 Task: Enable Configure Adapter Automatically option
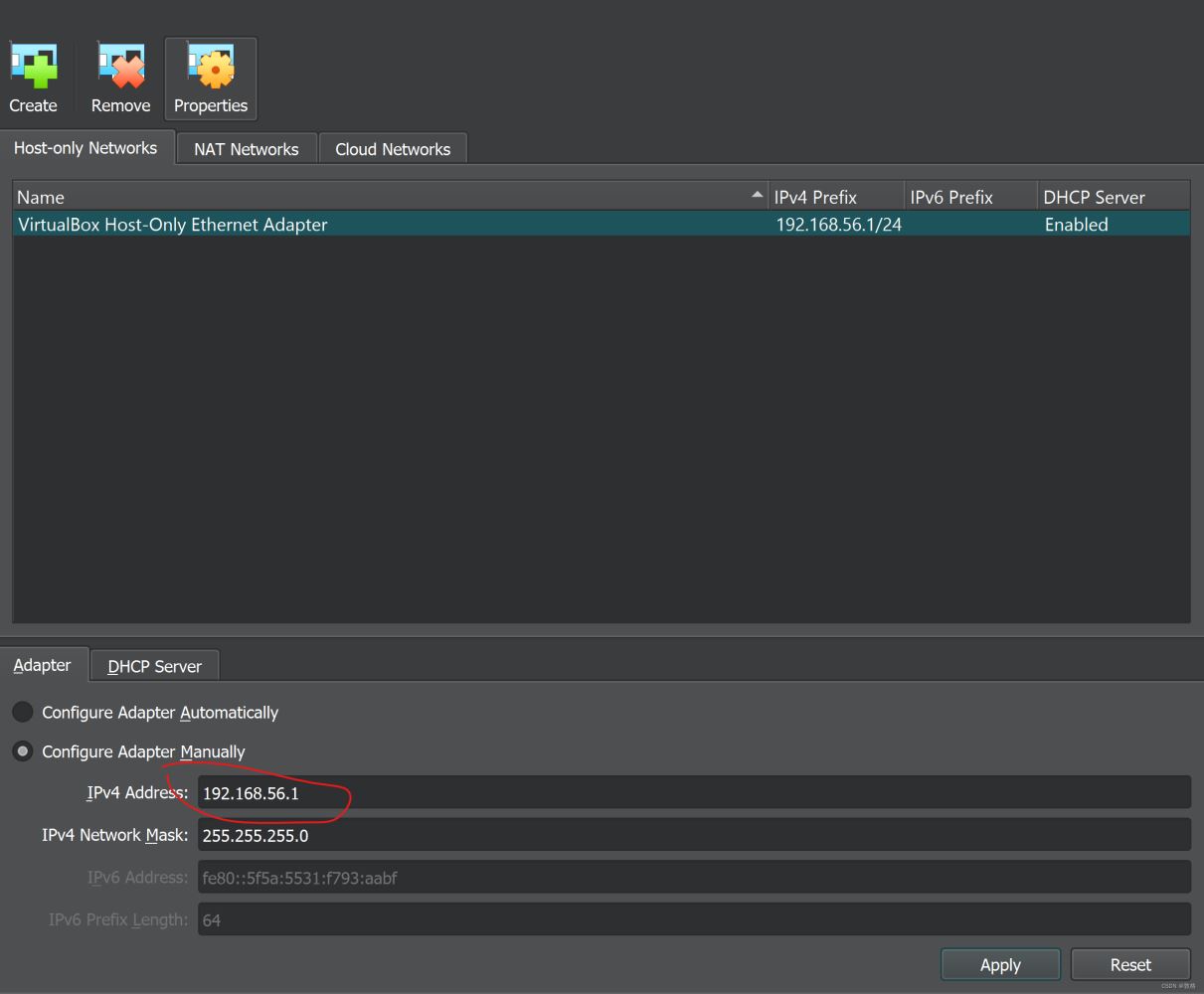pos(22,712)
